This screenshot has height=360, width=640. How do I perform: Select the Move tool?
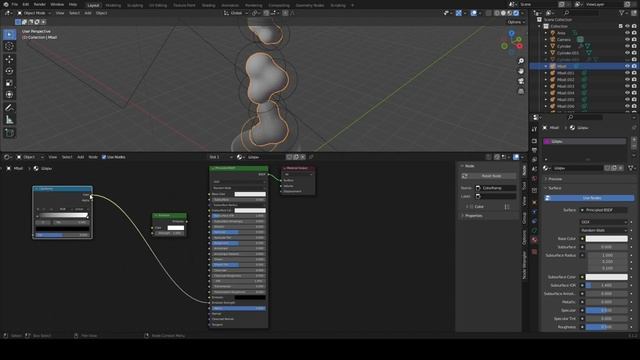click(9, 59)
